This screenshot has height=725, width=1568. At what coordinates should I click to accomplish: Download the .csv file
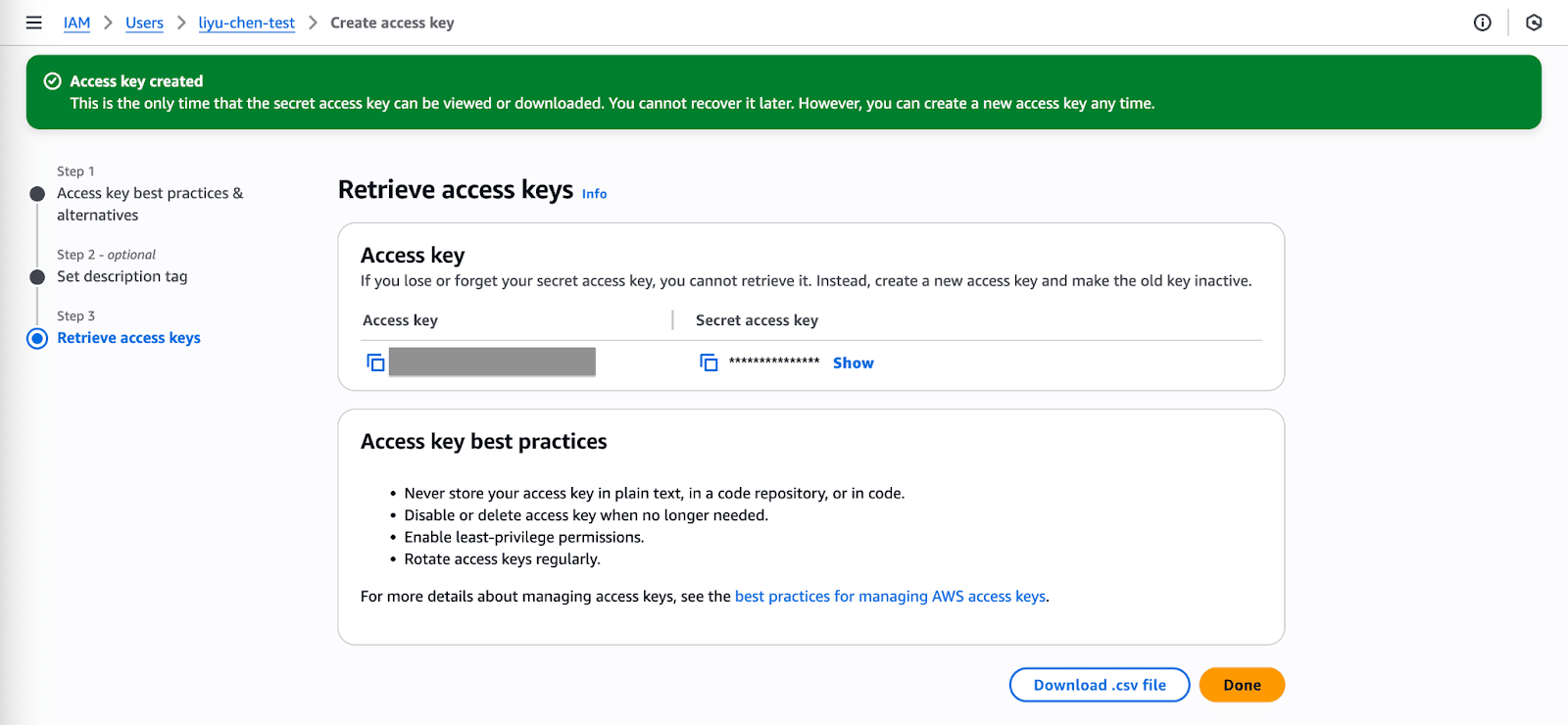click(1099, 685)
